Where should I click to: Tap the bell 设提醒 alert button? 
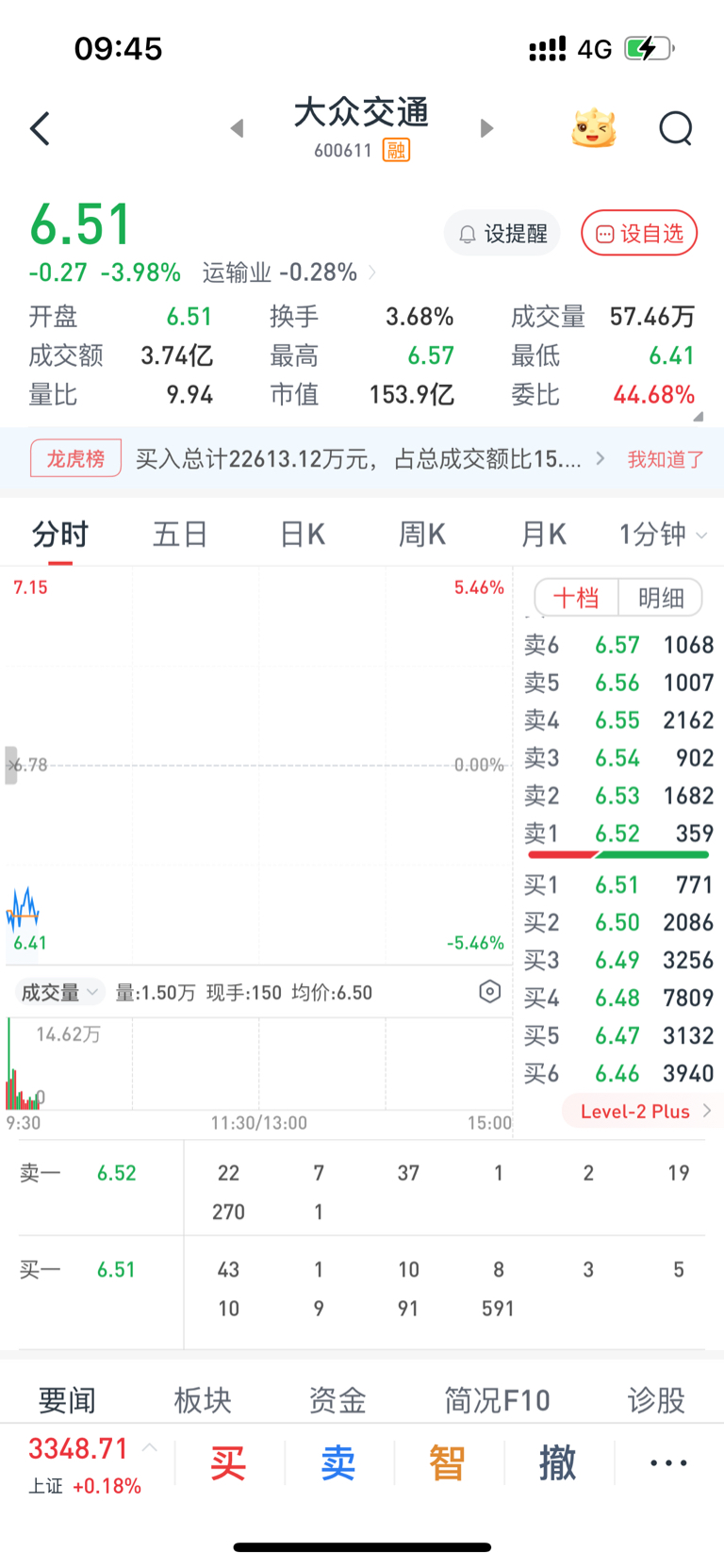point(502,233)
